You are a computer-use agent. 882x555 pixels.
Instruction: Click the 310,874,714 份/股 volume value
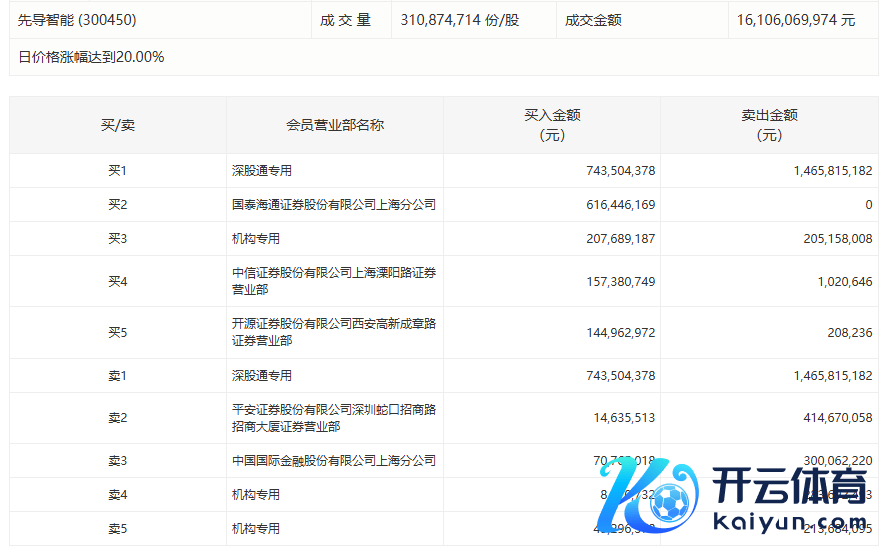pos(460,20)
